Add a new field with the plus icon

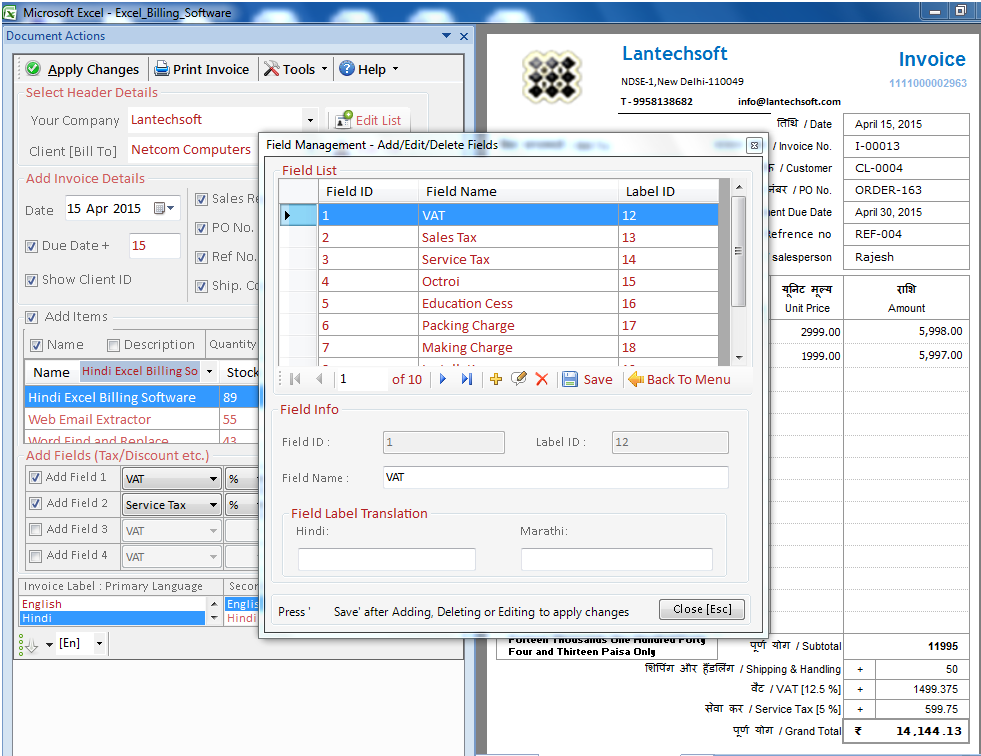tap(496, 379)
